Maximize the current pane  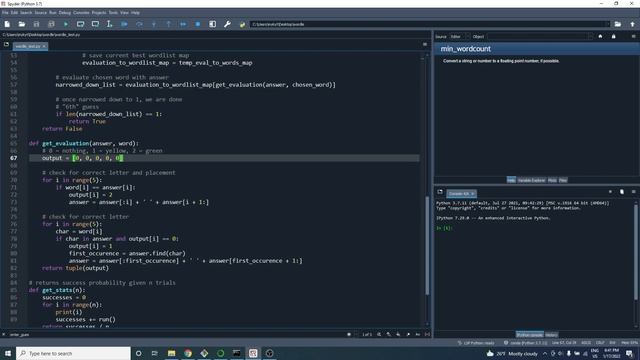tap(213, 24)
